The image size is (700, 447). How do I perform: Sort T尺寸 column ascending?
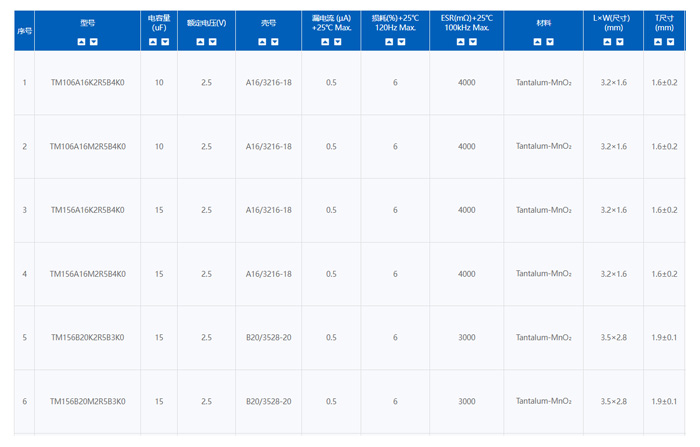tap(658, 42)
